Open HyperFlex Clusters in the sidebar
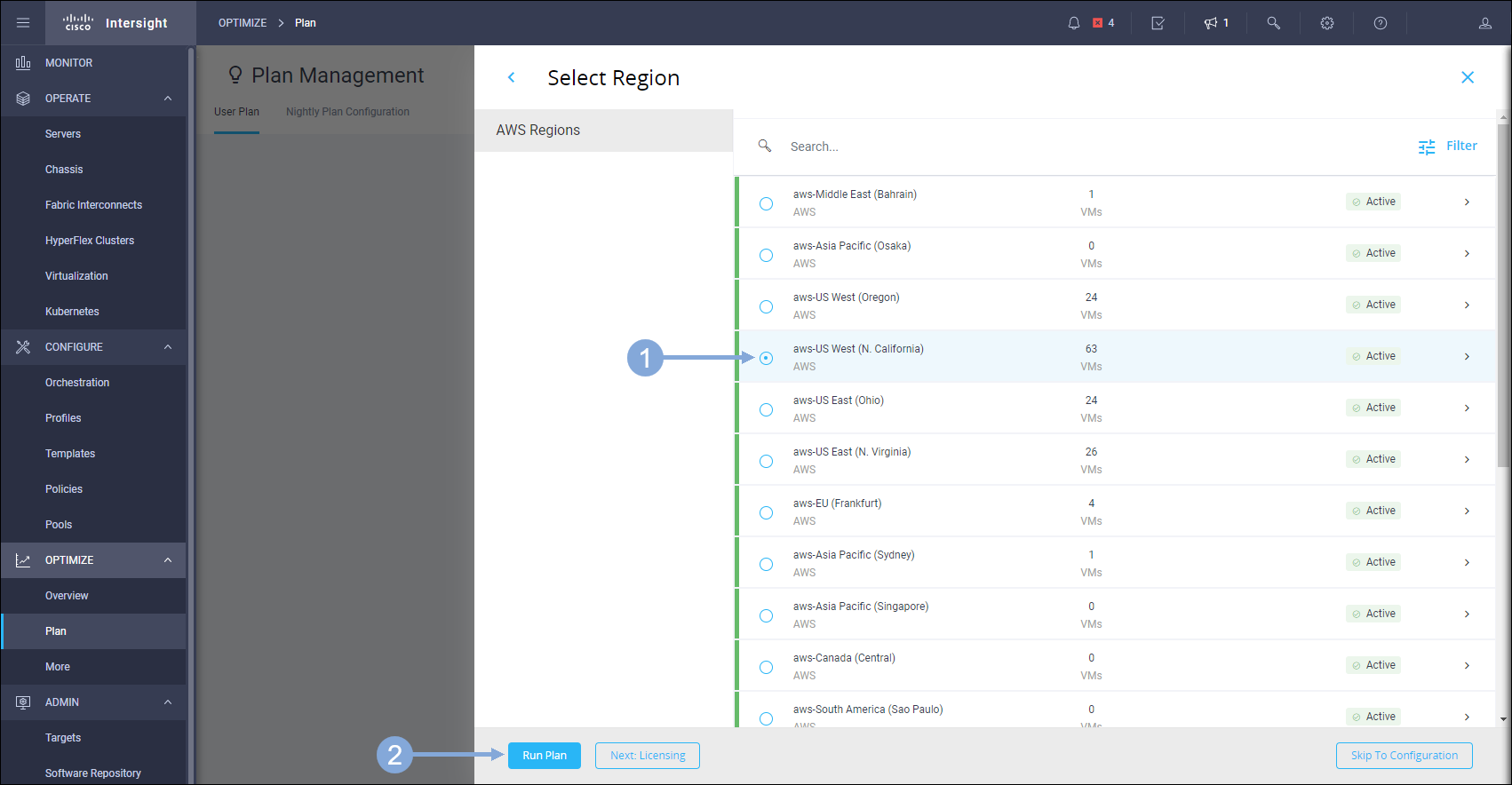 90,241
